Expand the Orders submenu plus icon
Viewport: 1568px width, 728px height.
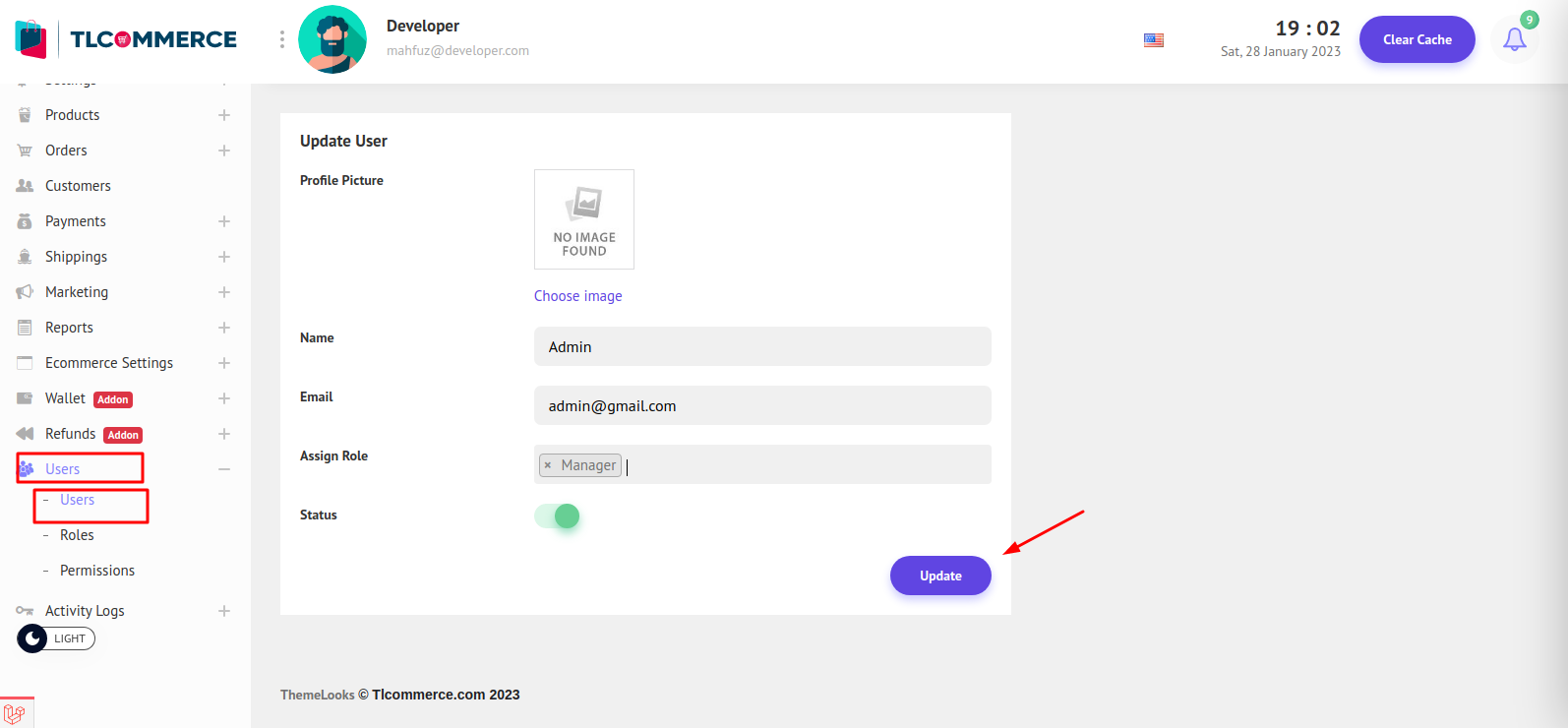224,151
